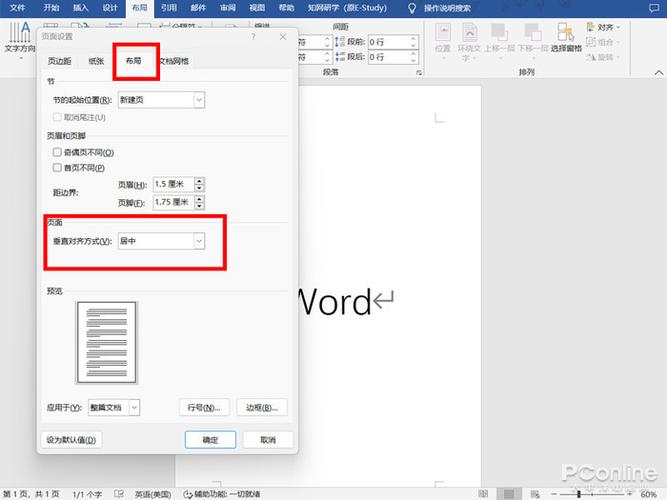Click the 60% zoom level
Image resolution: width=667 pixels, height=500 pixels.
click(648, 494)
